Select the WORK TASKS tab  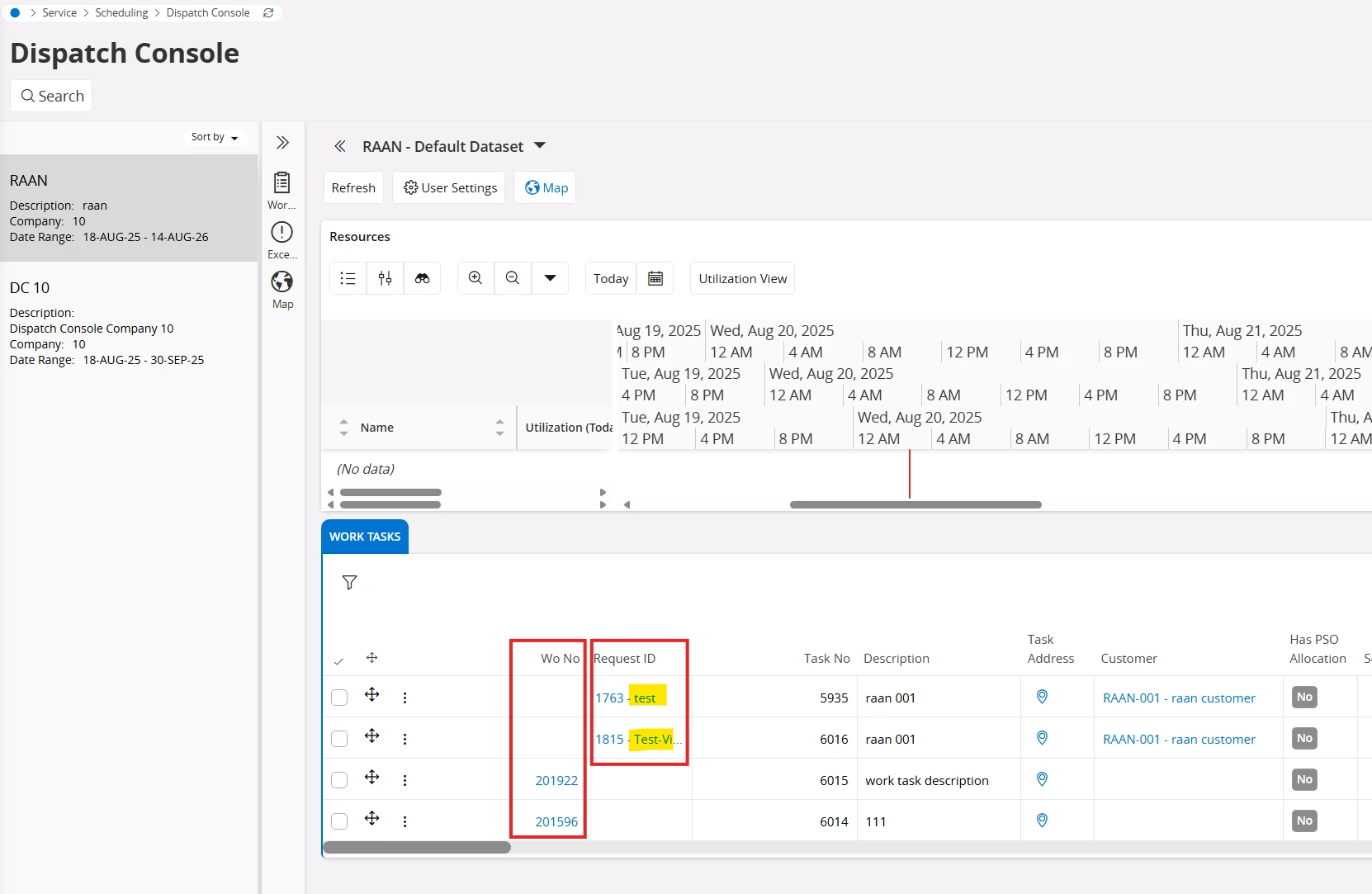[365, 537]
